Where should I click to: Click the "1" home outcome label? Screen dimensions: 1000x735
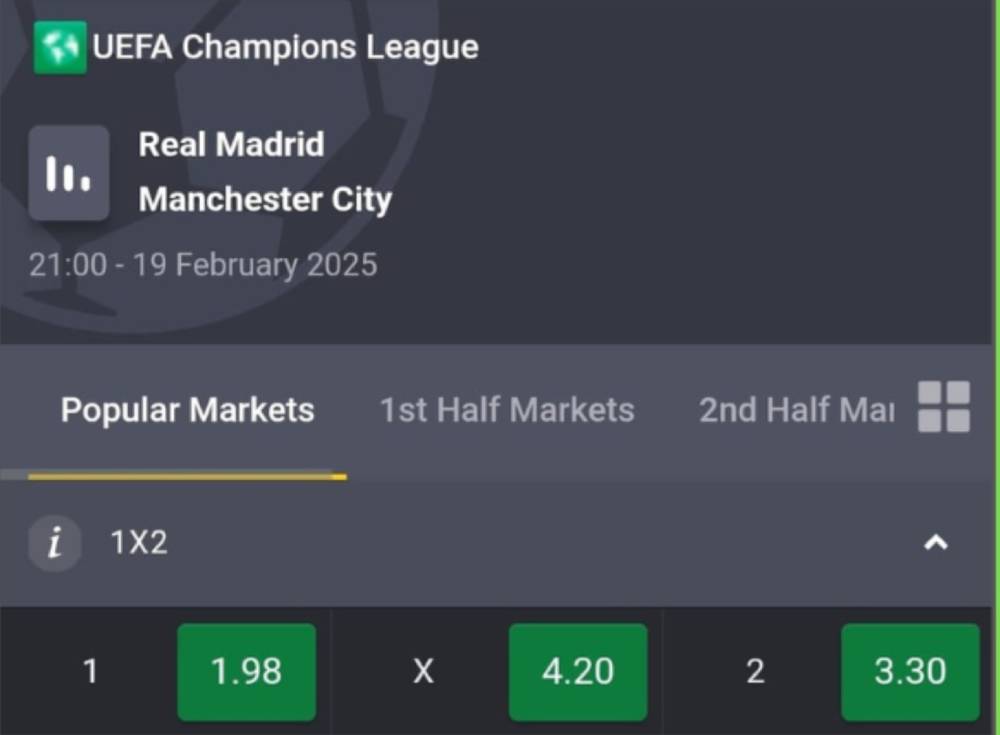coord(90,671)
